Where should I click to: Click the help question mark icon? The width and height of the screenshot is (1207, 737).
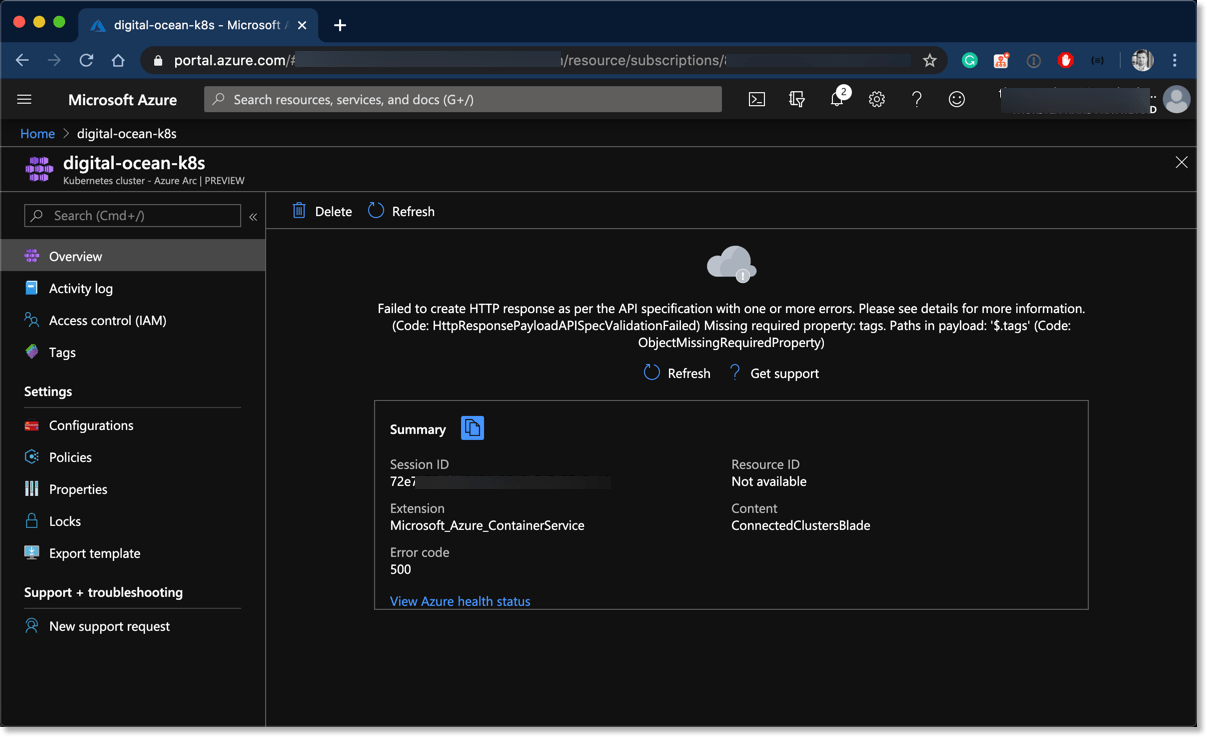[x=916, y=100]
